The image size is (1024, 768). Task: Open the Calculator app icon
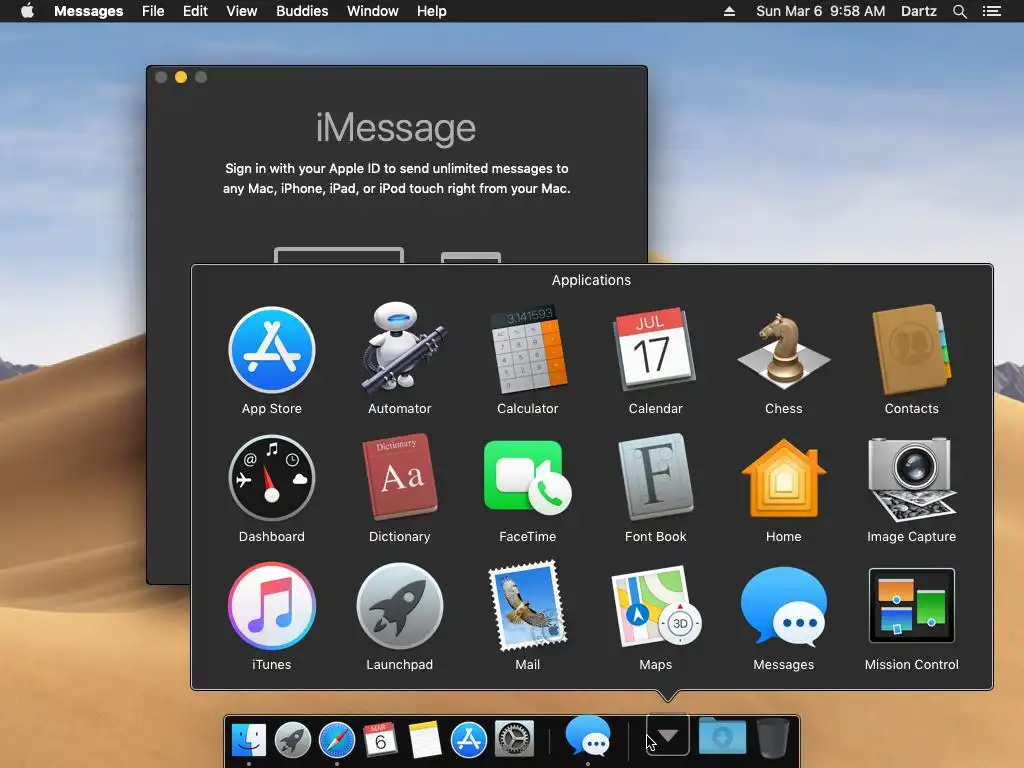coord(528,349)
